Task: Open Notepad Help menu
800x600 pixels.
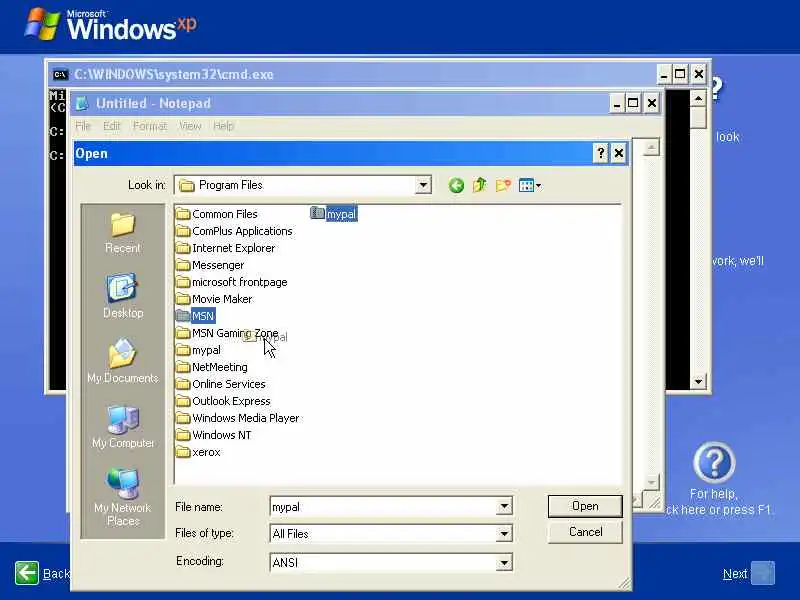Action: (223, 126)
